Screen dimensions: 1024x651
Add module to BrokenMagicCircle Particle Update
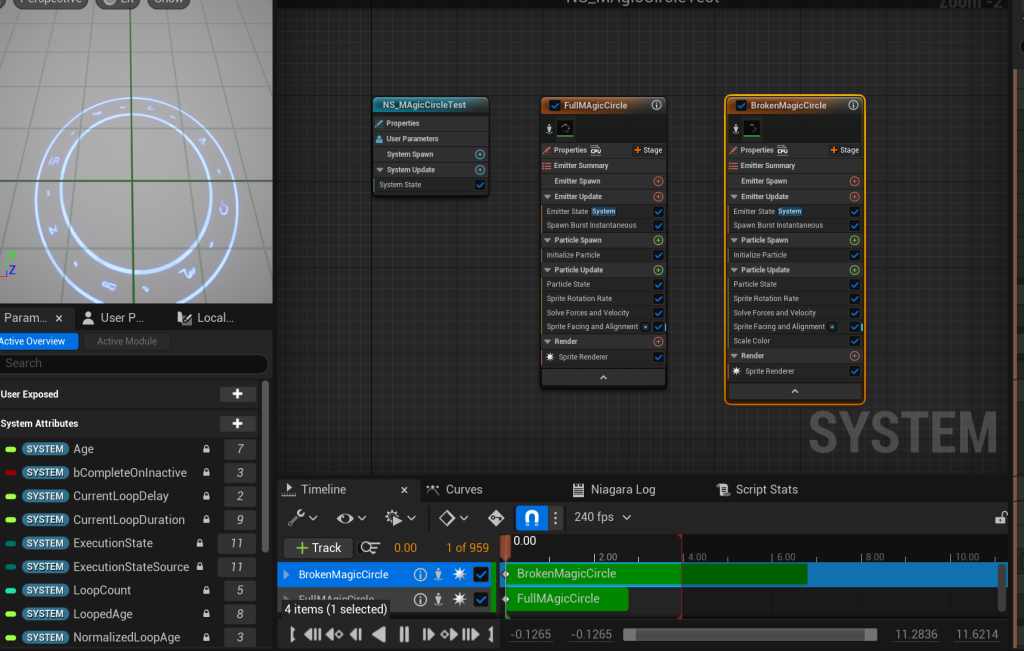point(854,270)
